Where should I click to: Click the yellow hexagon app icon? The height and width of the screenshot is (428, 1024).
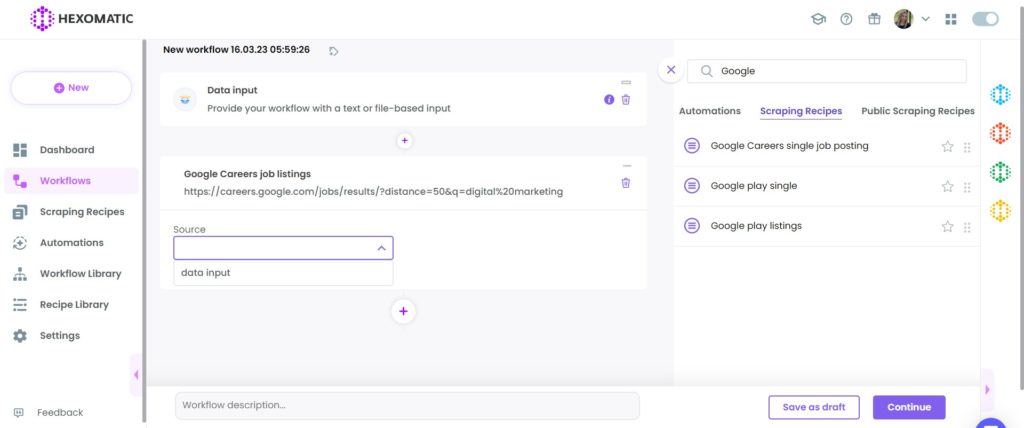1000,211
